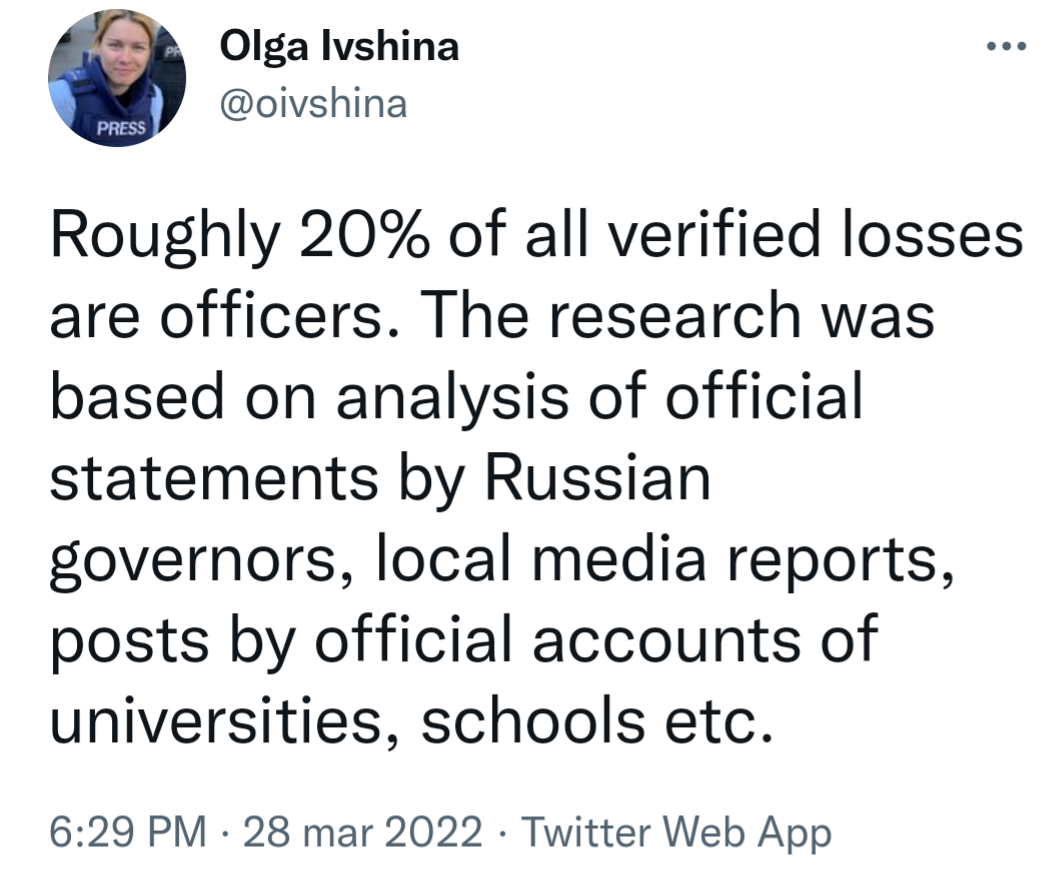The width and height of the screenshot is (1062, 896).
Task: Click the PRESS label in the avatar
Action: coord(121,128)
